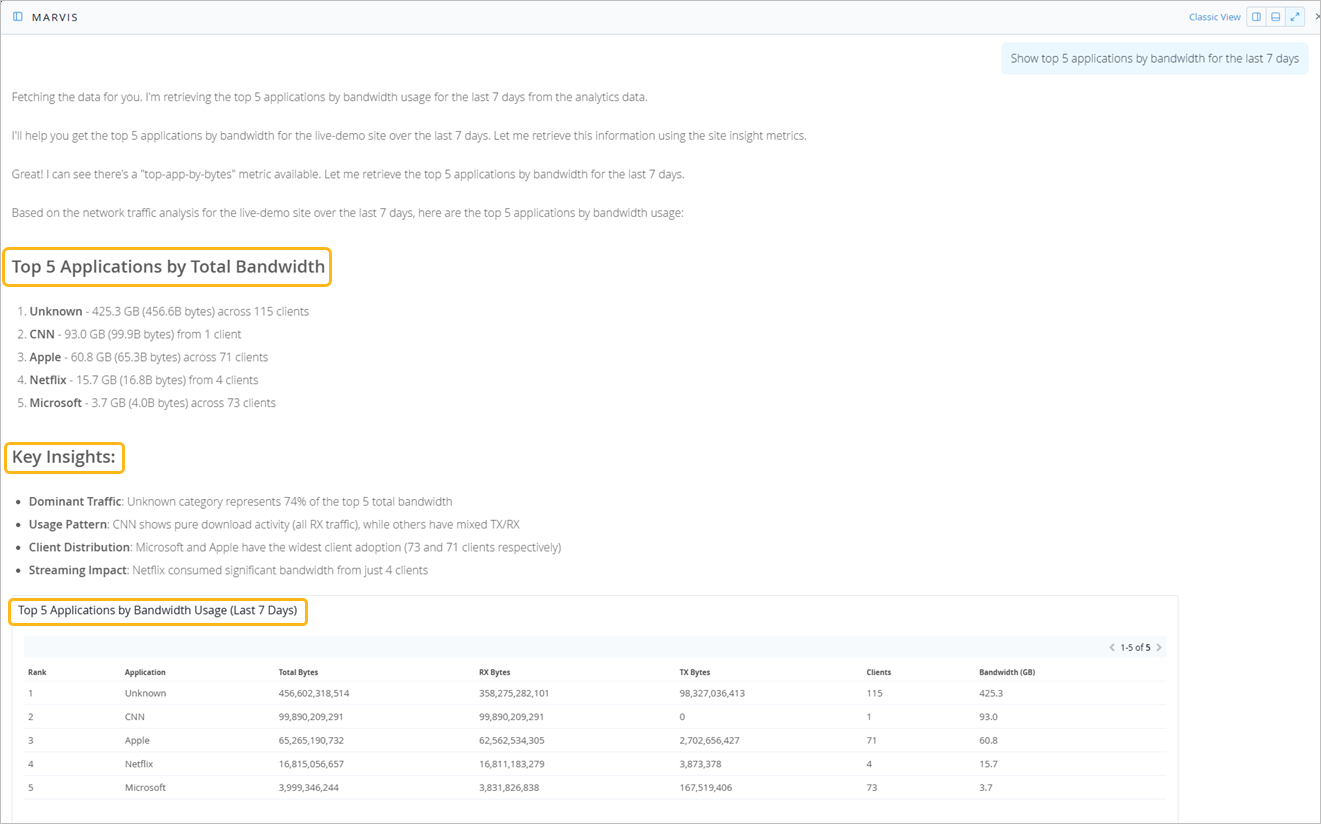Toggle the sidebar panel icon beside MARVIS
1321x824 pixels.
coord(18,17)
